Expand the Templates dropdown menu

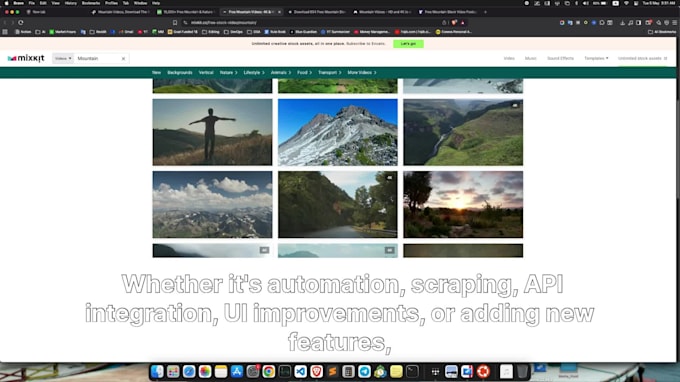596,58
